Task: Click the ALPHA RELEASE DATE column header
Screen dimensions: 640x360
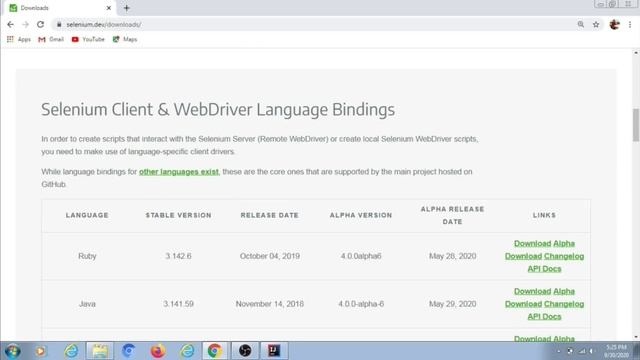Action: point(452,215)
